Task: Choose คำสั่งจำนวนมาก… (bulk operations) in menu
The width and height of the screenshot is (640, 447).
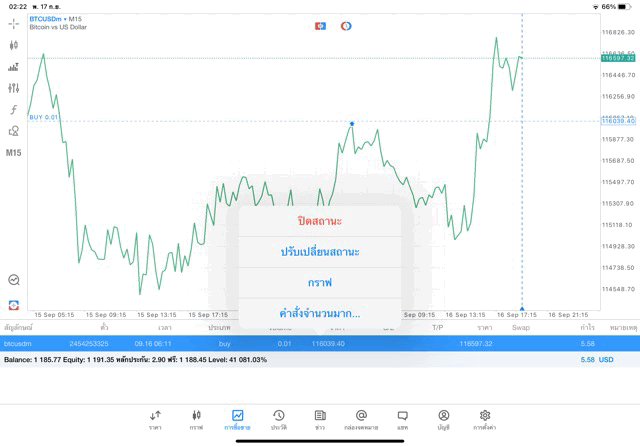Action: (x=320, y=314)
